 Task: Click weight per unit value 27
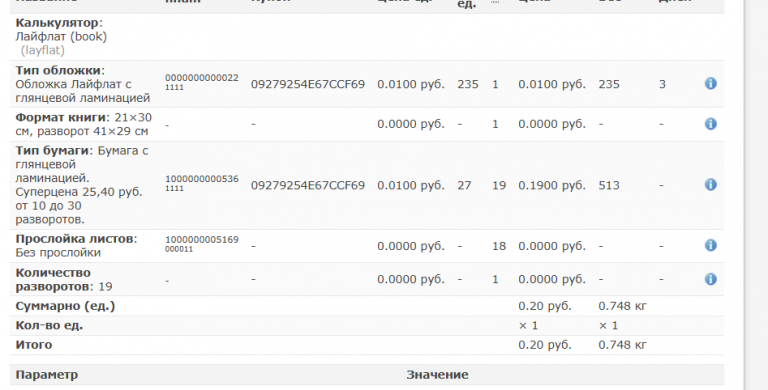464,185
